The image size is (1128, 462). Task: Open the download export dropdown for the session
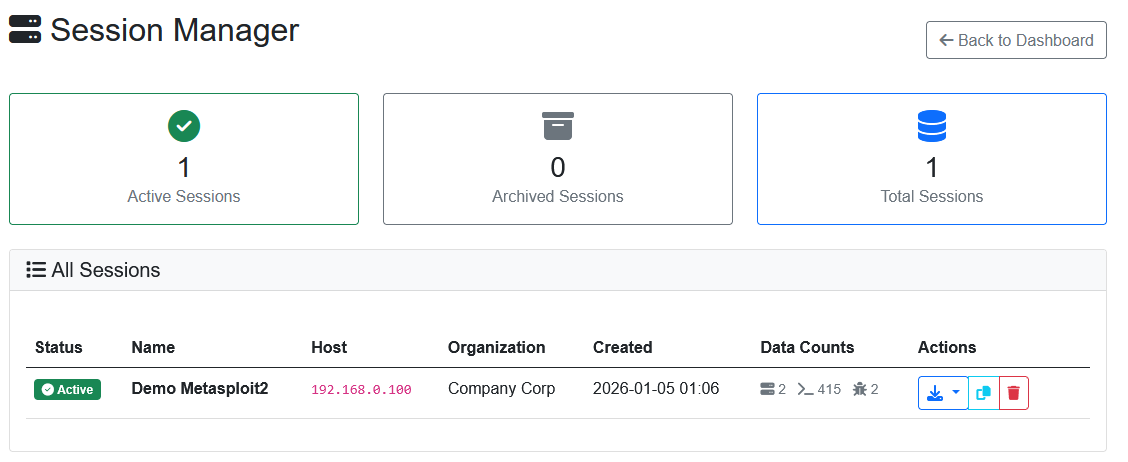[x=943, y=393]
